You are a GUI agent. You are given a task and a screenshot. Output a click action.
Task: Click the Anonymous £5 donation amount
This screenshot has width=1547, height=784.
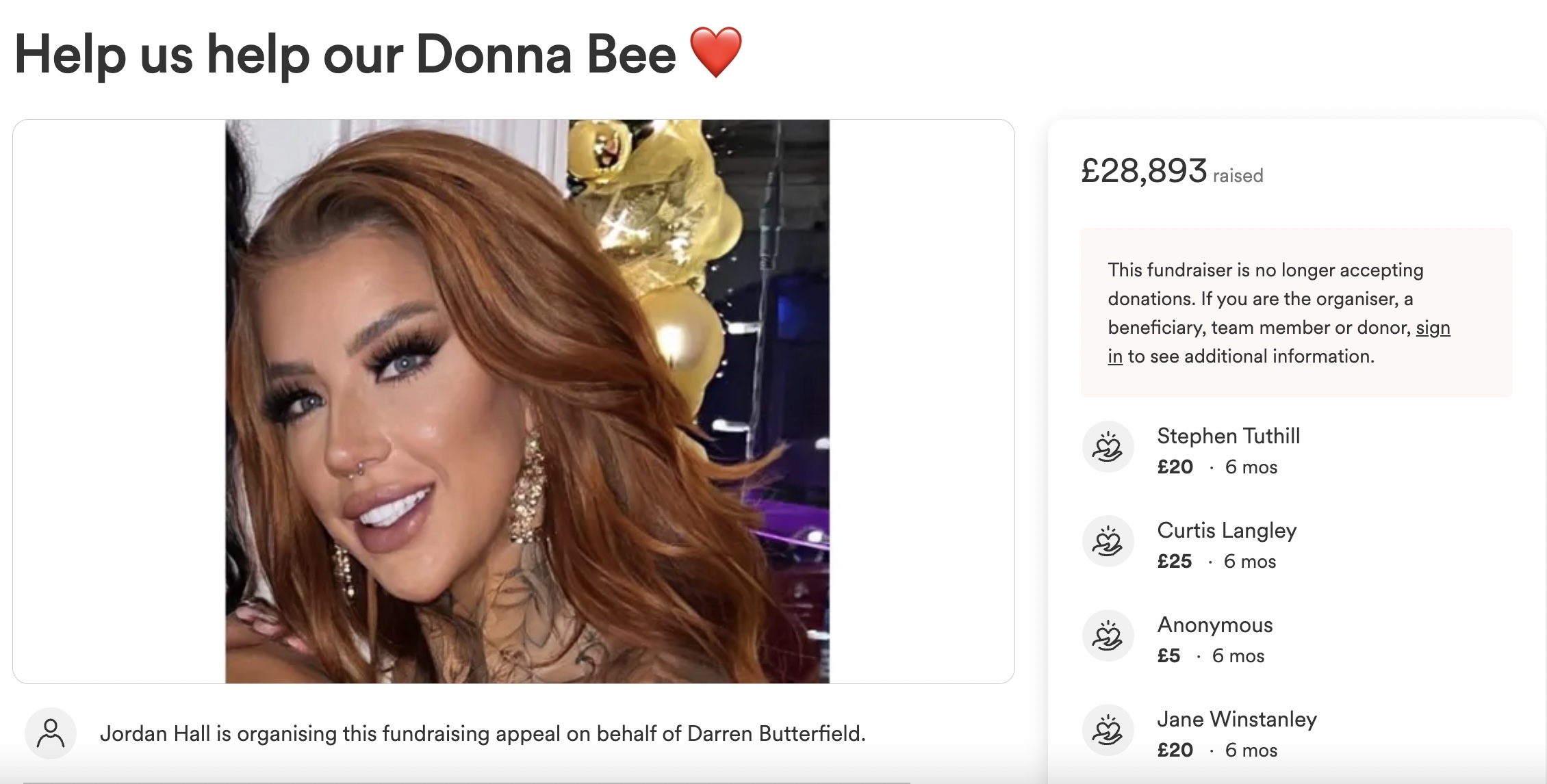click(1168, 655)
